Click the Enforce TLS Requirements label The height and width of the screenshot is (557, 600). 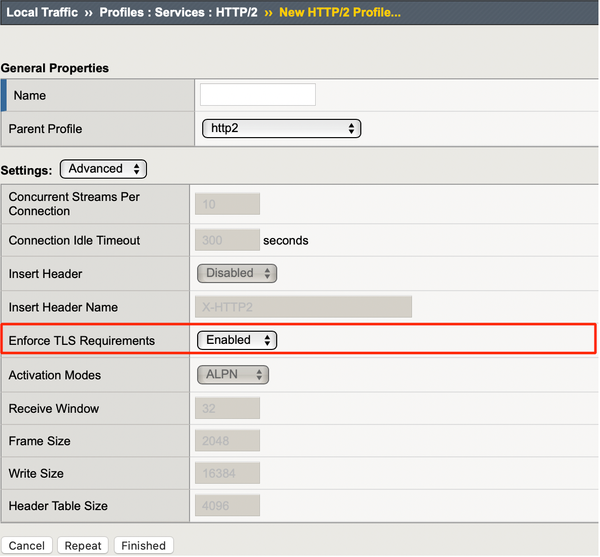point(82,341)
